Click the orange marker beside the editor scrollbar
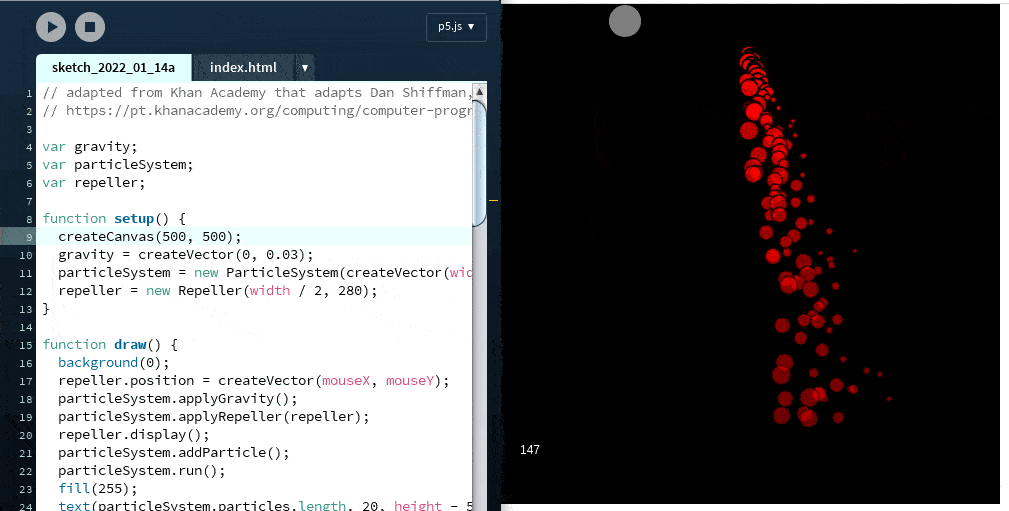This screenshot has width=1009, height=511. click(493, 201)
